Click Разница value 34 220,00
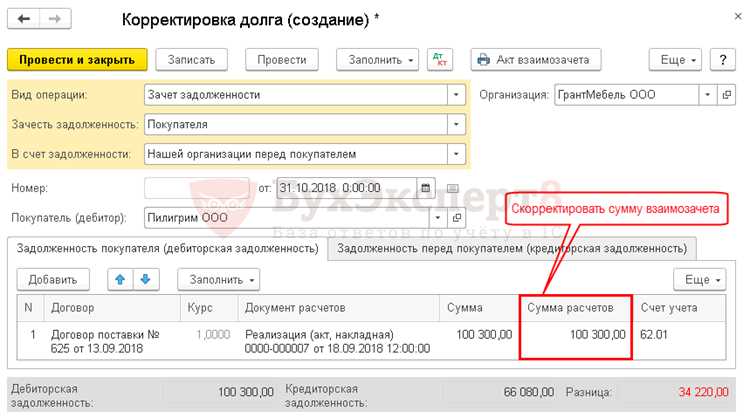 coord(703,393)
